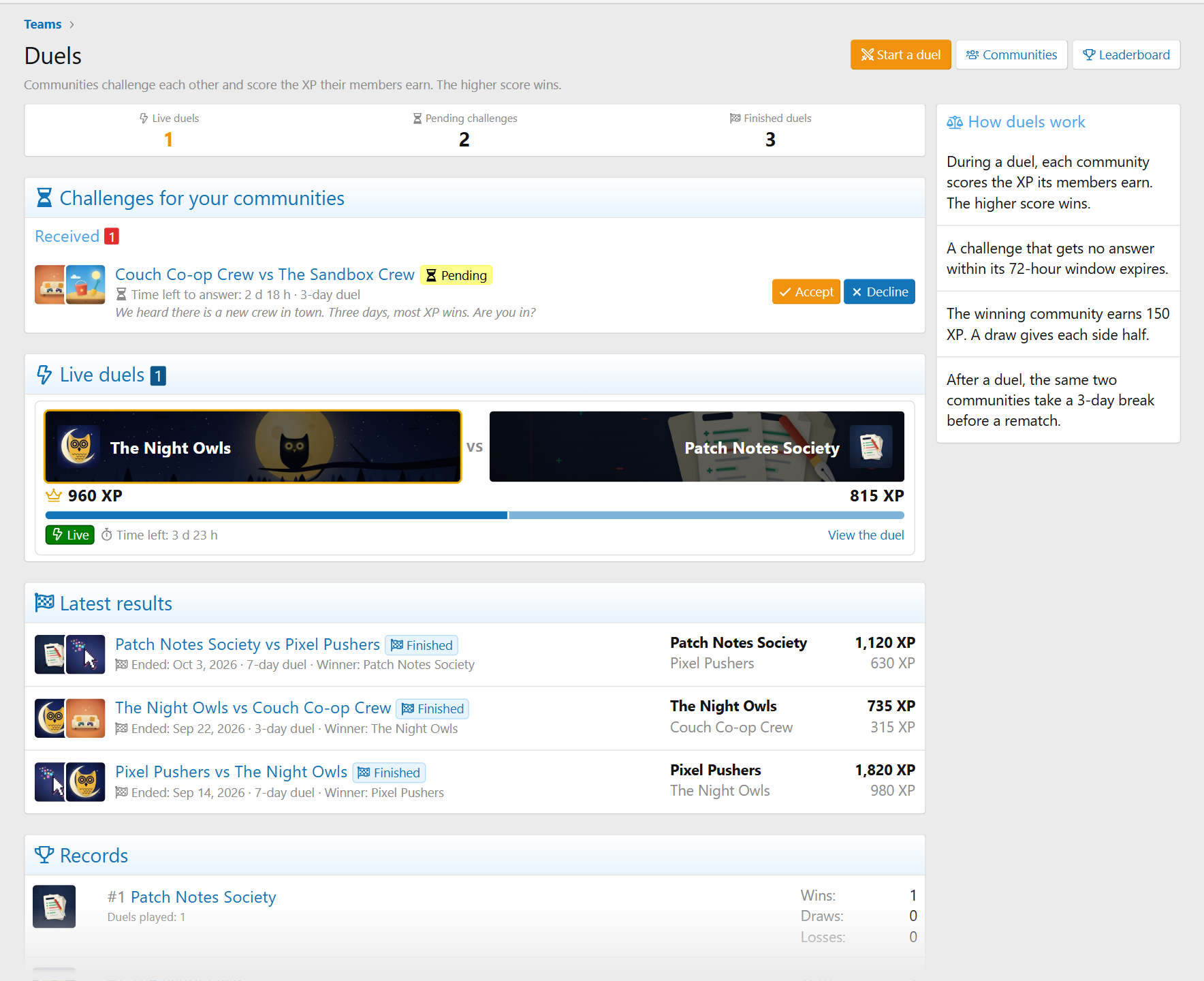Click the checkered flag icon by Latest results
This screenshot has width=1204, height=981.
44,603
